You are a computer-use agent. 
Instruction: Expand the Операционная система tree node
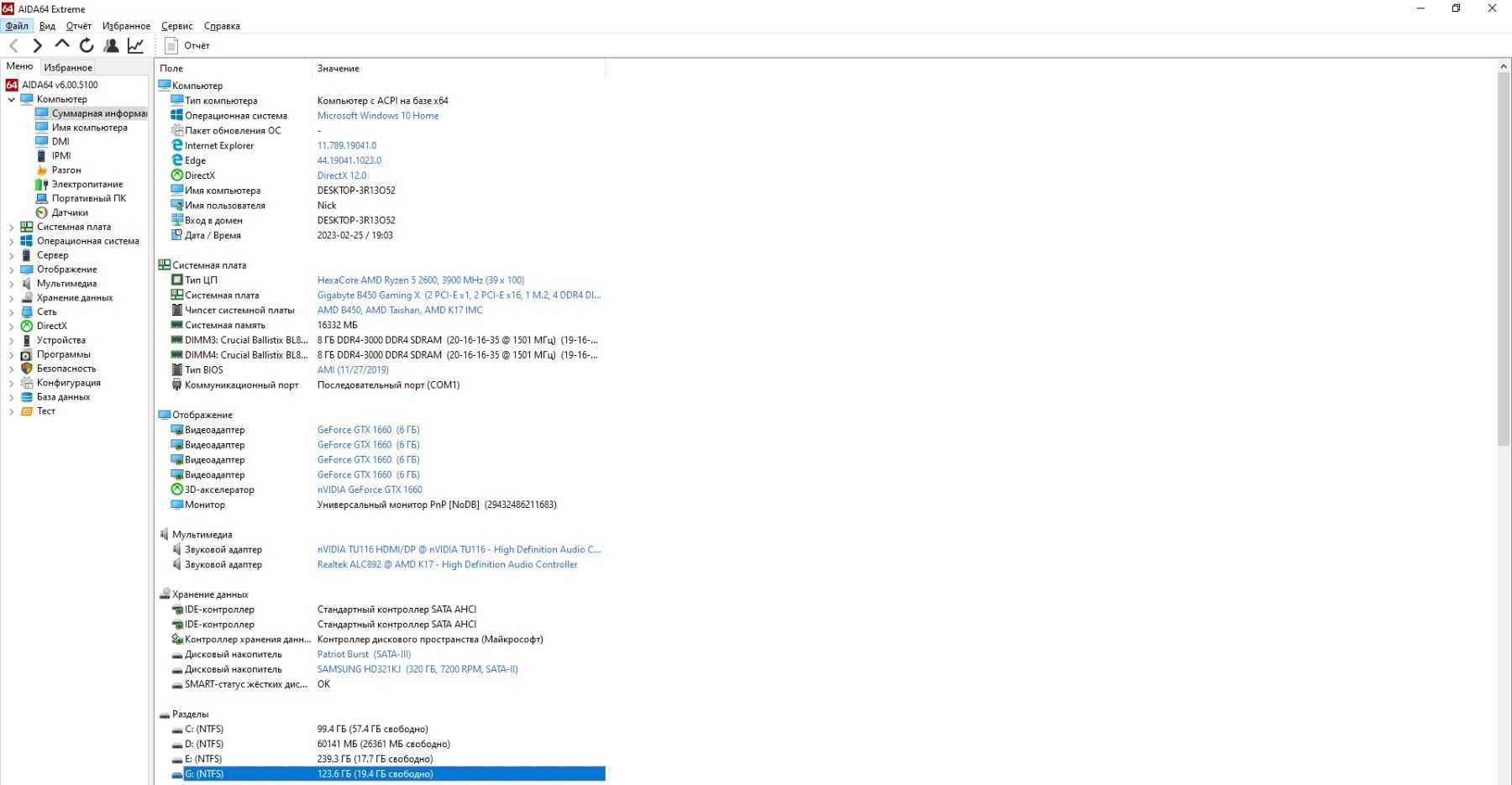point(11,241)
